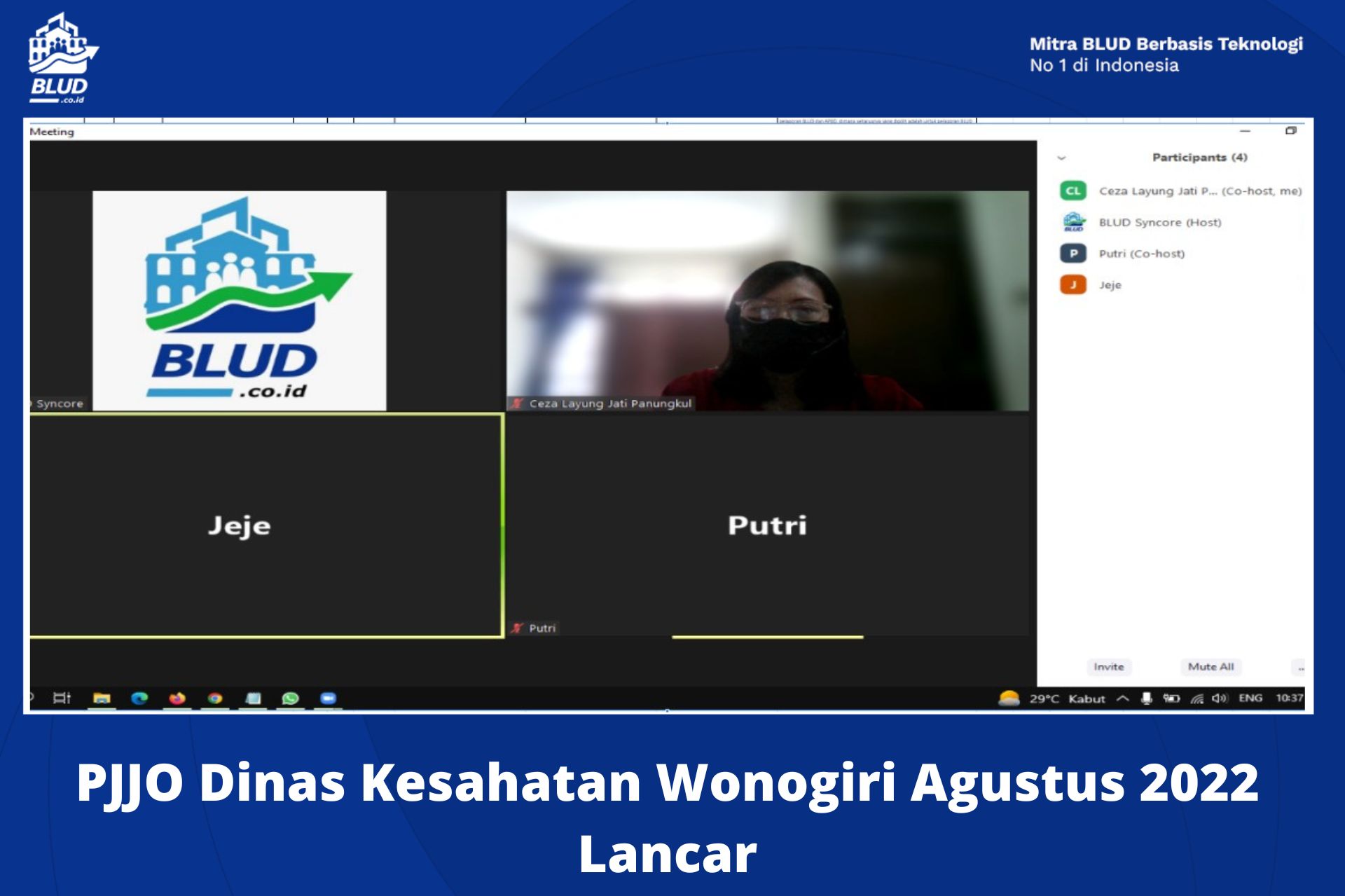The width and height of the screenshot is (1345, 896).
Task: Select Ceza Layung Jati Panungkul's video tile
Action: click(767, 301)
